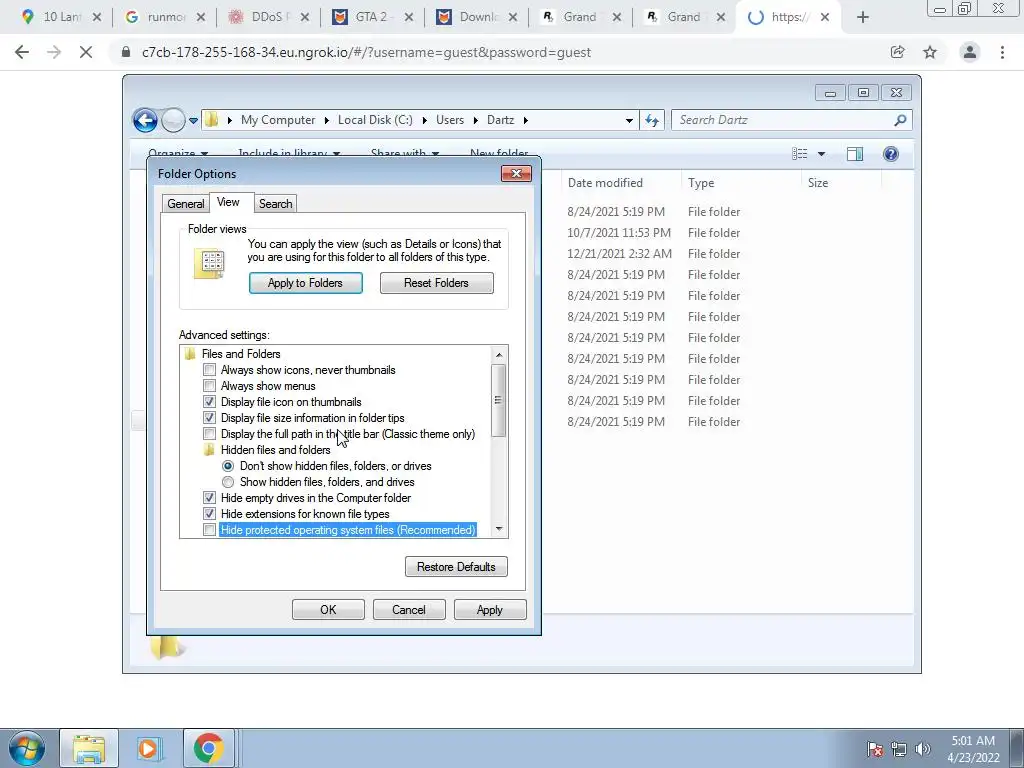Image resolution: width=1024 pixels, height=768 pixels.
Task: Select the View tab
Action: 228,202
